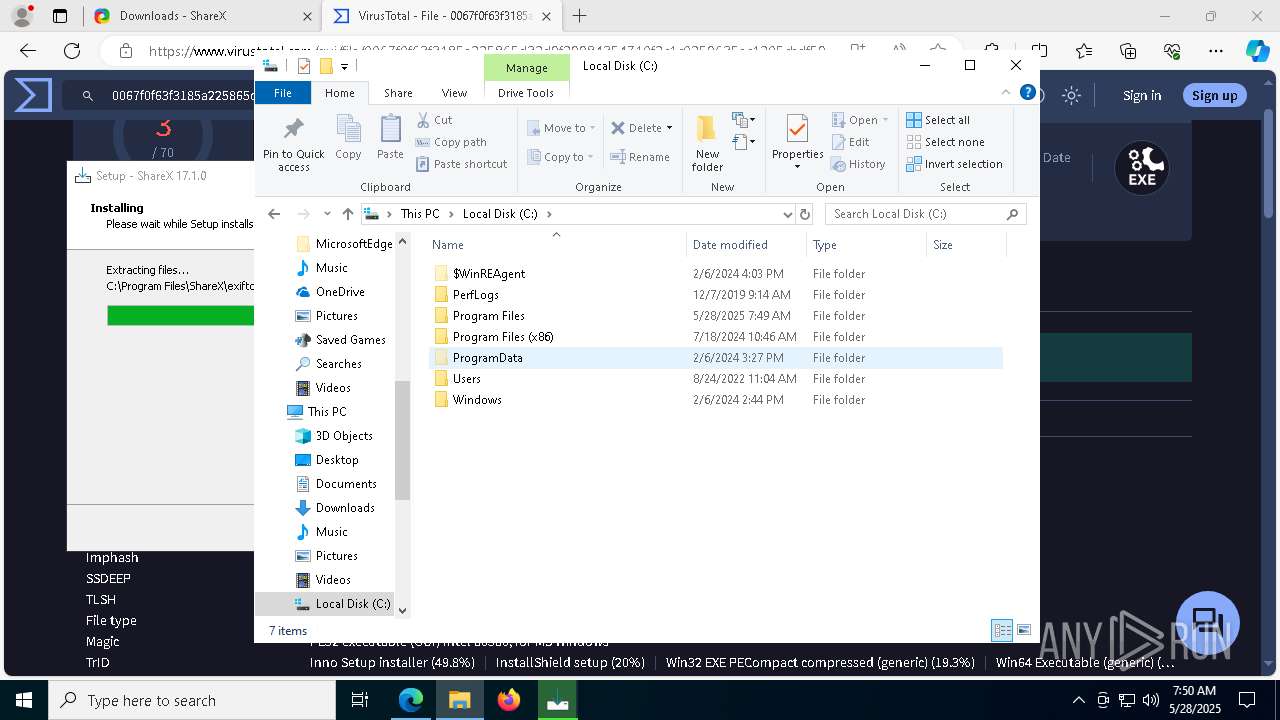The image size is (1280, 720).
Task: Switch to Details view layout icon
Action: pos(1002,630)
